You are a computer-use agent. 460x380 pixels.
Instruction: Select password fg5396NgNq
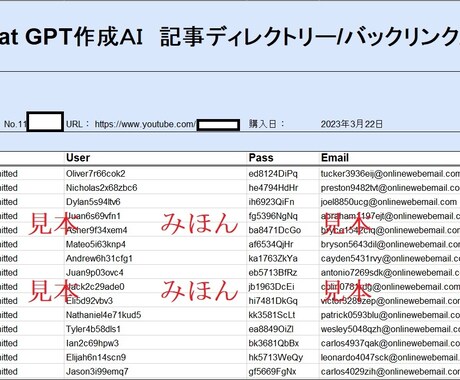point(273,216)
